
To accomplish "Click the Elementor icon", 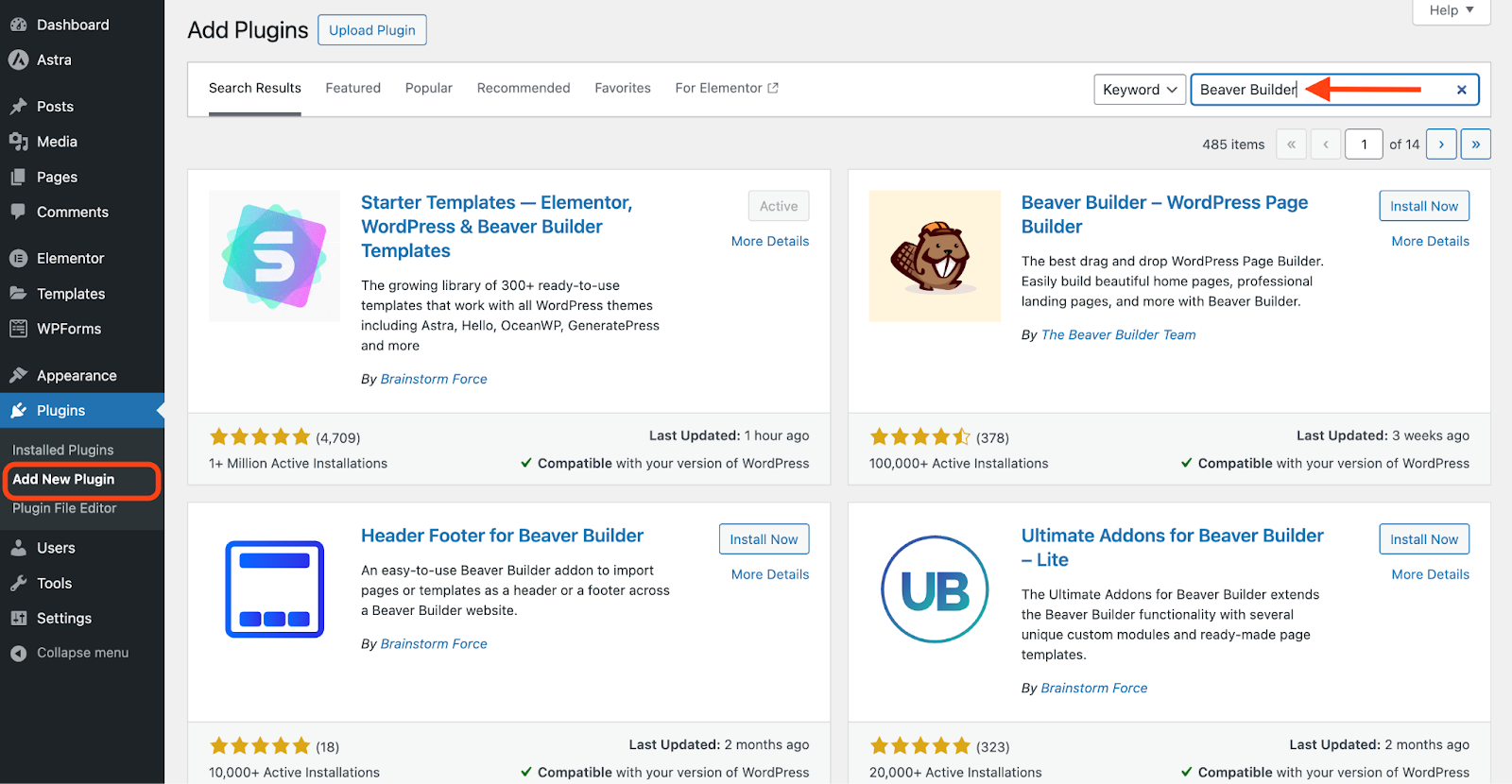I will [x=18, y=258].
